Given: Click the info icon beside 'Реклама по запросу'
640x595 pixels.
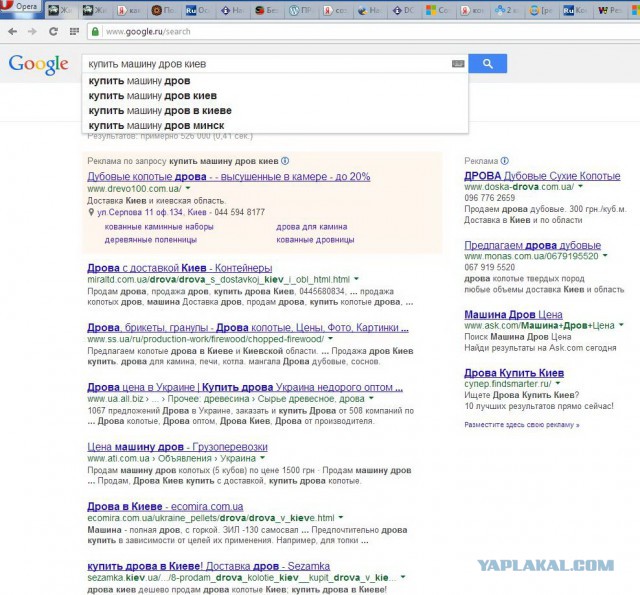Looking at the screenshot, I should click(x=285, y=161).
